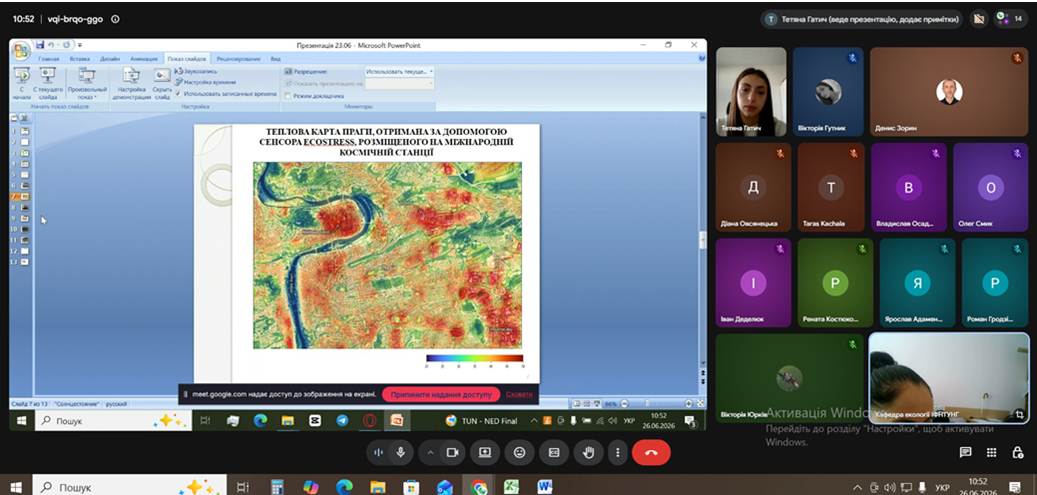The image size is (1037, 495).
Task: Select Tetiana Hatych's video tile
Action: click(x=751, y=92)
